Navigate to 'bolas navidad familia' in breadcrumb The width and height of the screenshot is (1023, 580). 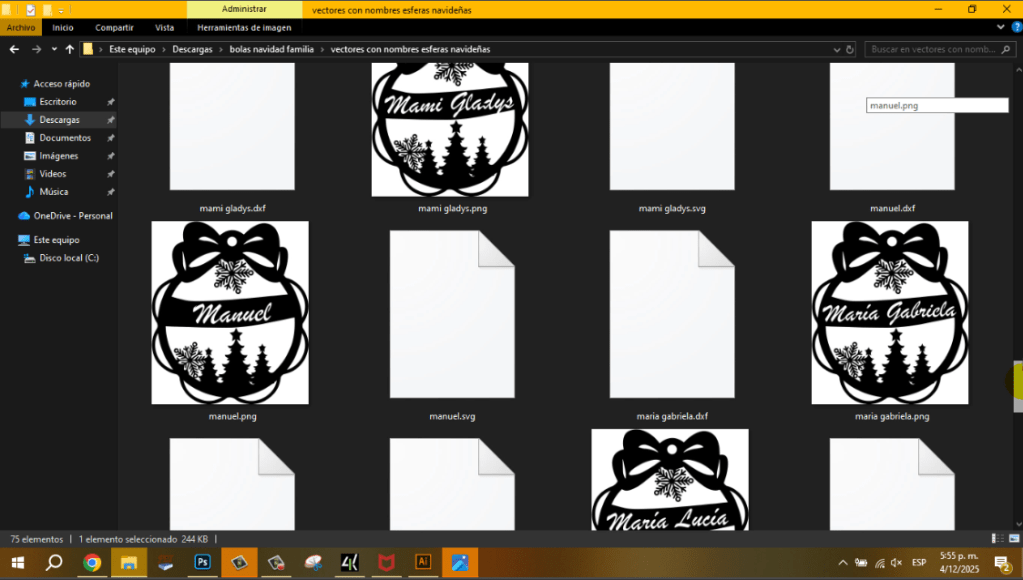pos(271,49)
